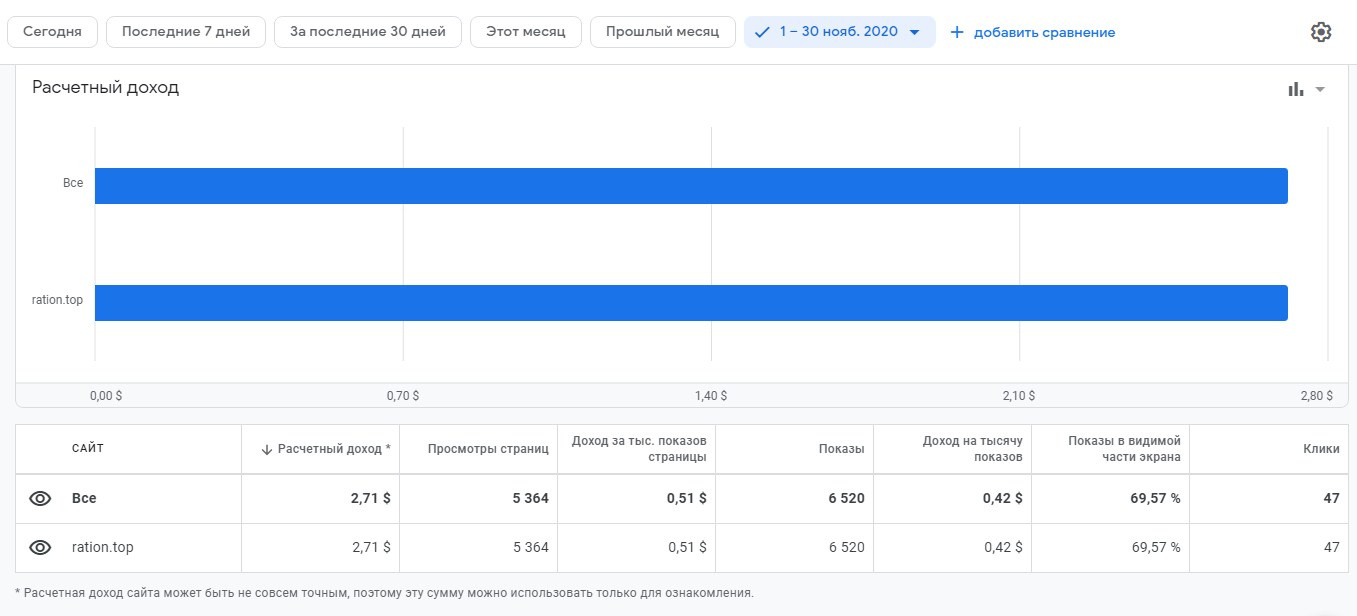Select the Последние 7 дней range

[x=185, y=32]
